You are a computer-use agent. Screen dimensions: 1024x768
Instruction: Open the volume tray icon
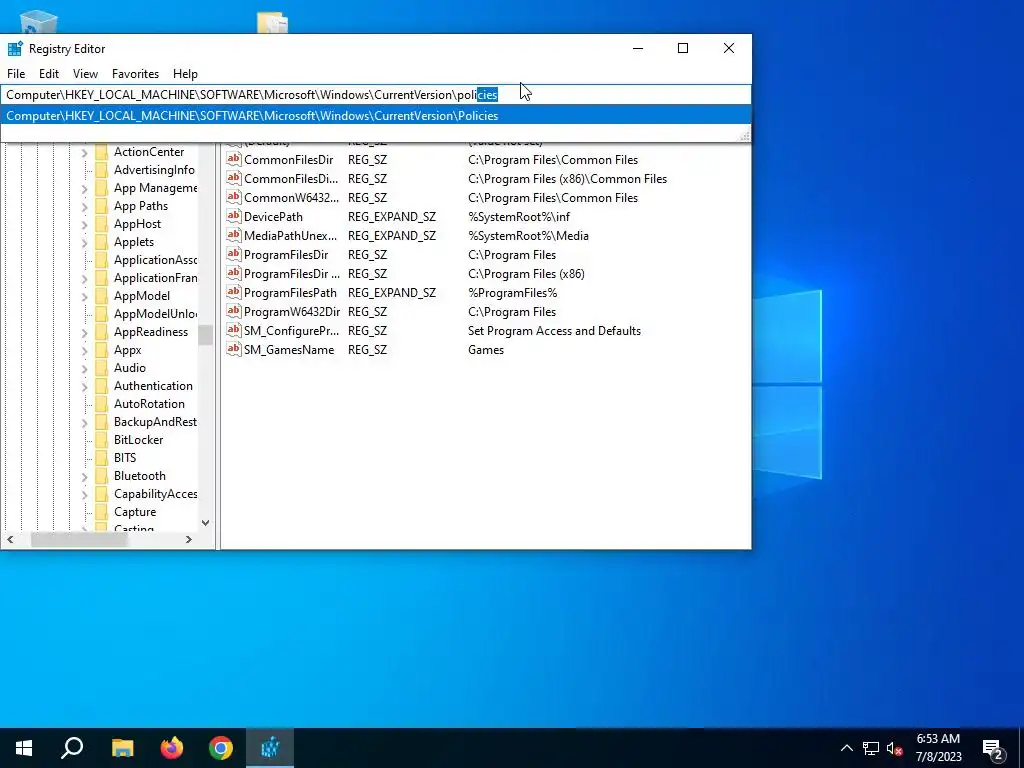click(894, 748)
